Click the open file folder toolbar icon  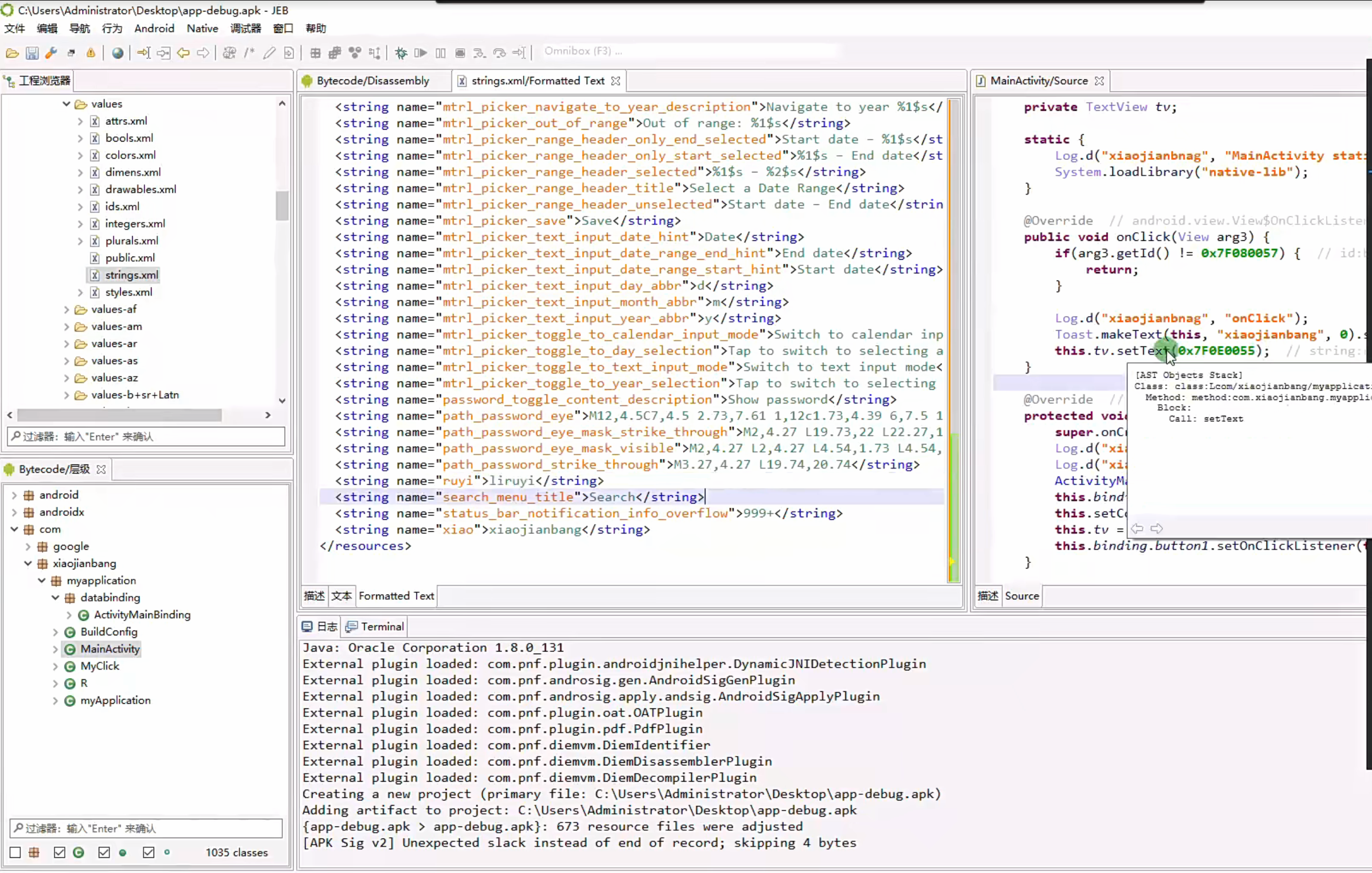12,53
